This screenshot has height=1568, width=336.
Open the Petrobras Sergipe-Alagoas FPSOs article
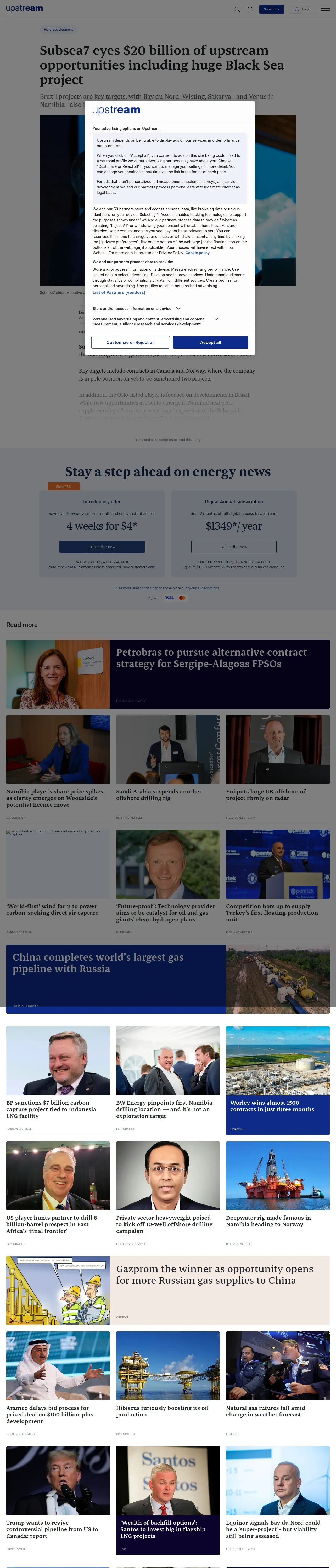coord(212,658)
